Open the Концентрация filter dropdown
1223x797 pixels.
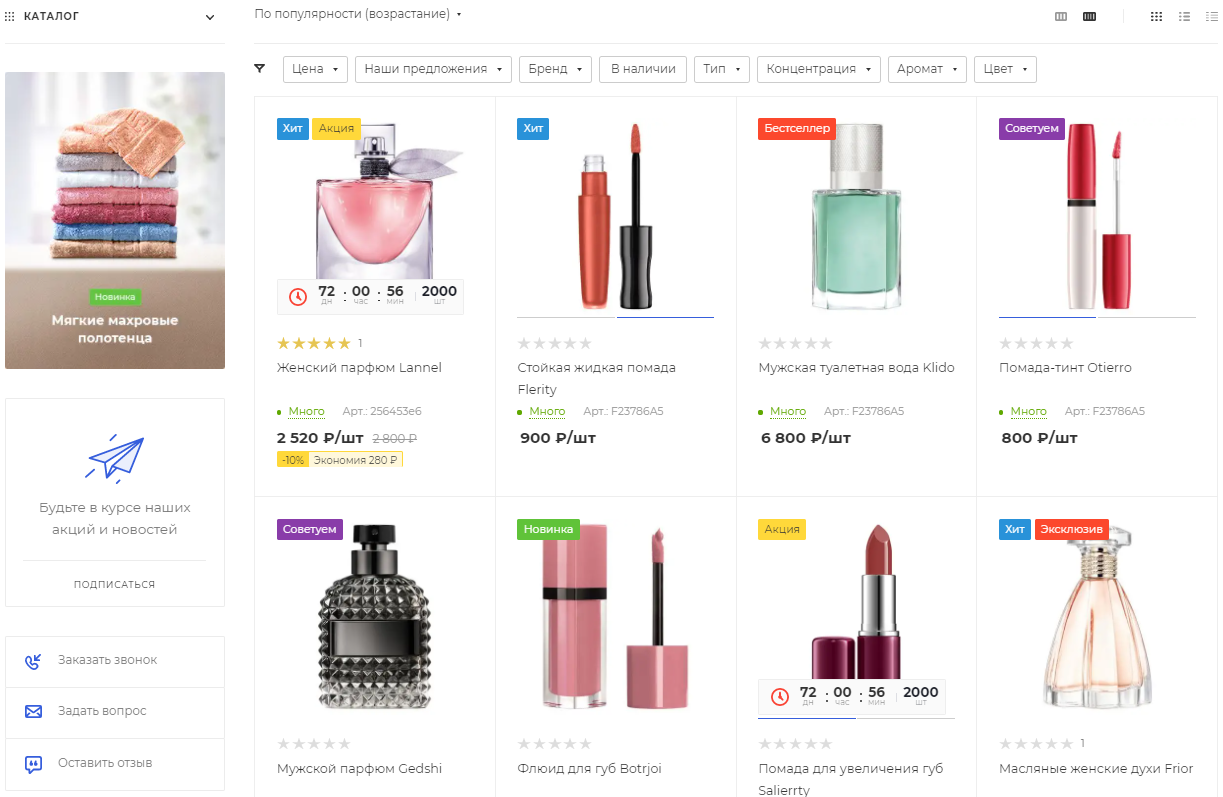(819, 69)
